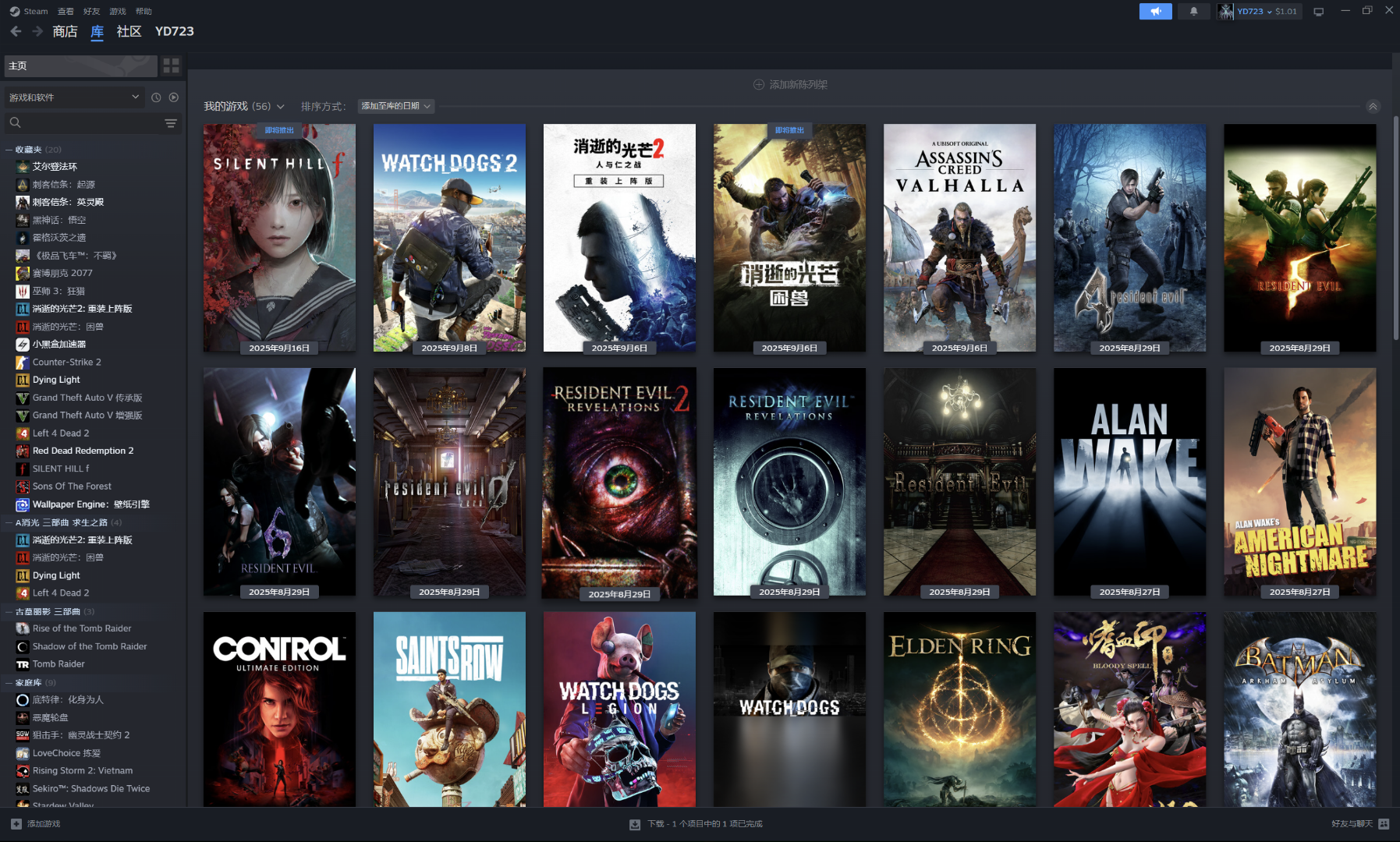
Task: Switch to Big Picture mode icon
Action: [1319, 12]
